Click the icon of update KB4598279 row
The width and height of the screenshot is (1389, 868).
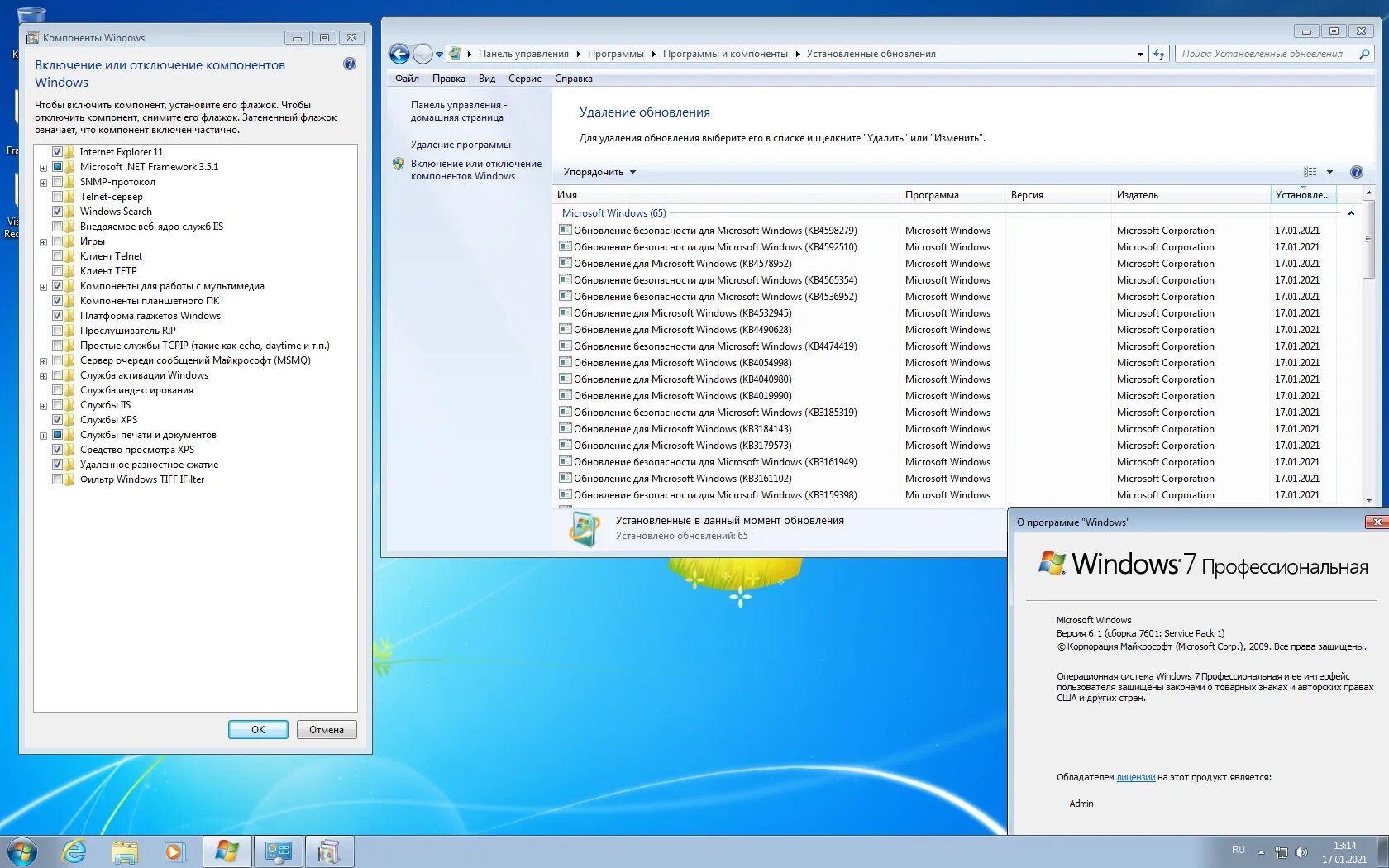click(566, 230)
